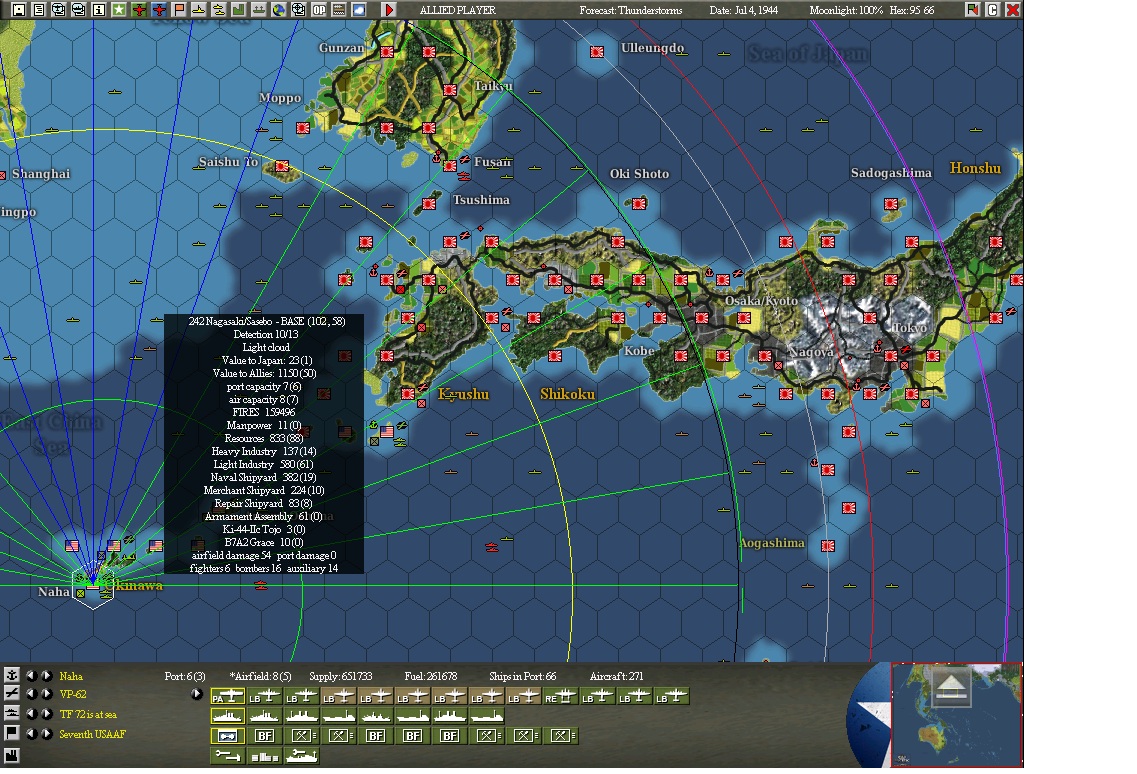Click the industry buildings icon in bottom row

(x=264, y=756)
